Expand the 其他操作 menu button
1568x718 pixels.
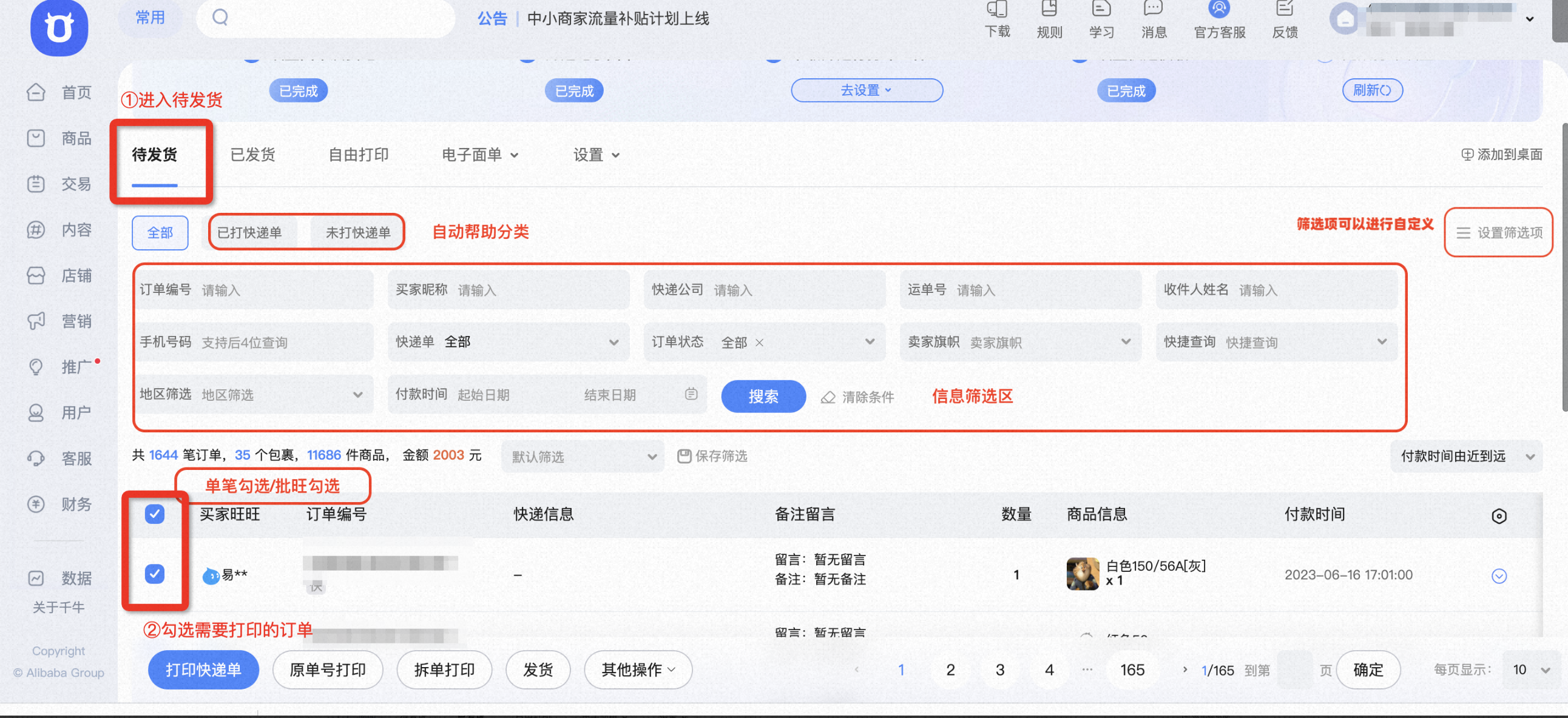638,670
